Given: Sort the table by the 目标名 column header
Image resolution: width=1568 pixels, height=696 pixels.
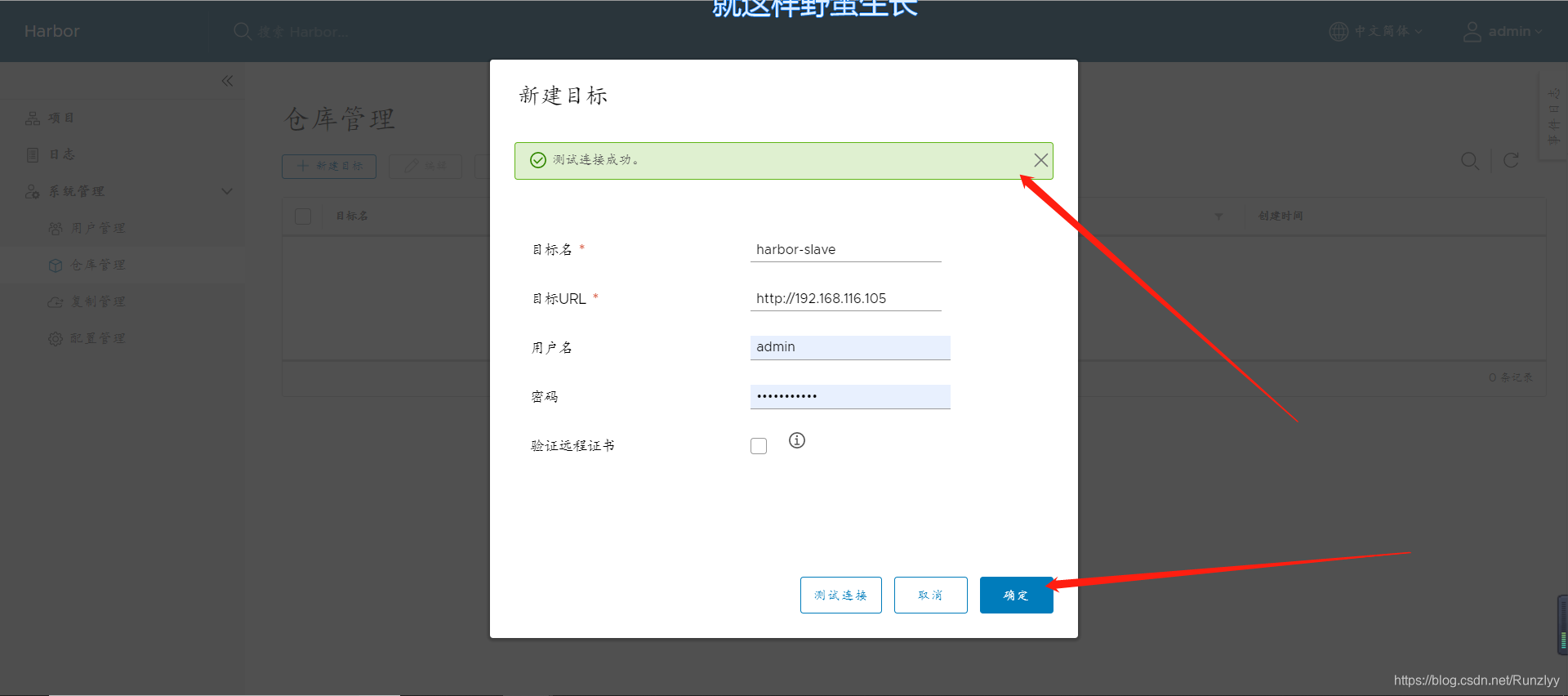Looking at the screenshot, I should coord(352,216).
